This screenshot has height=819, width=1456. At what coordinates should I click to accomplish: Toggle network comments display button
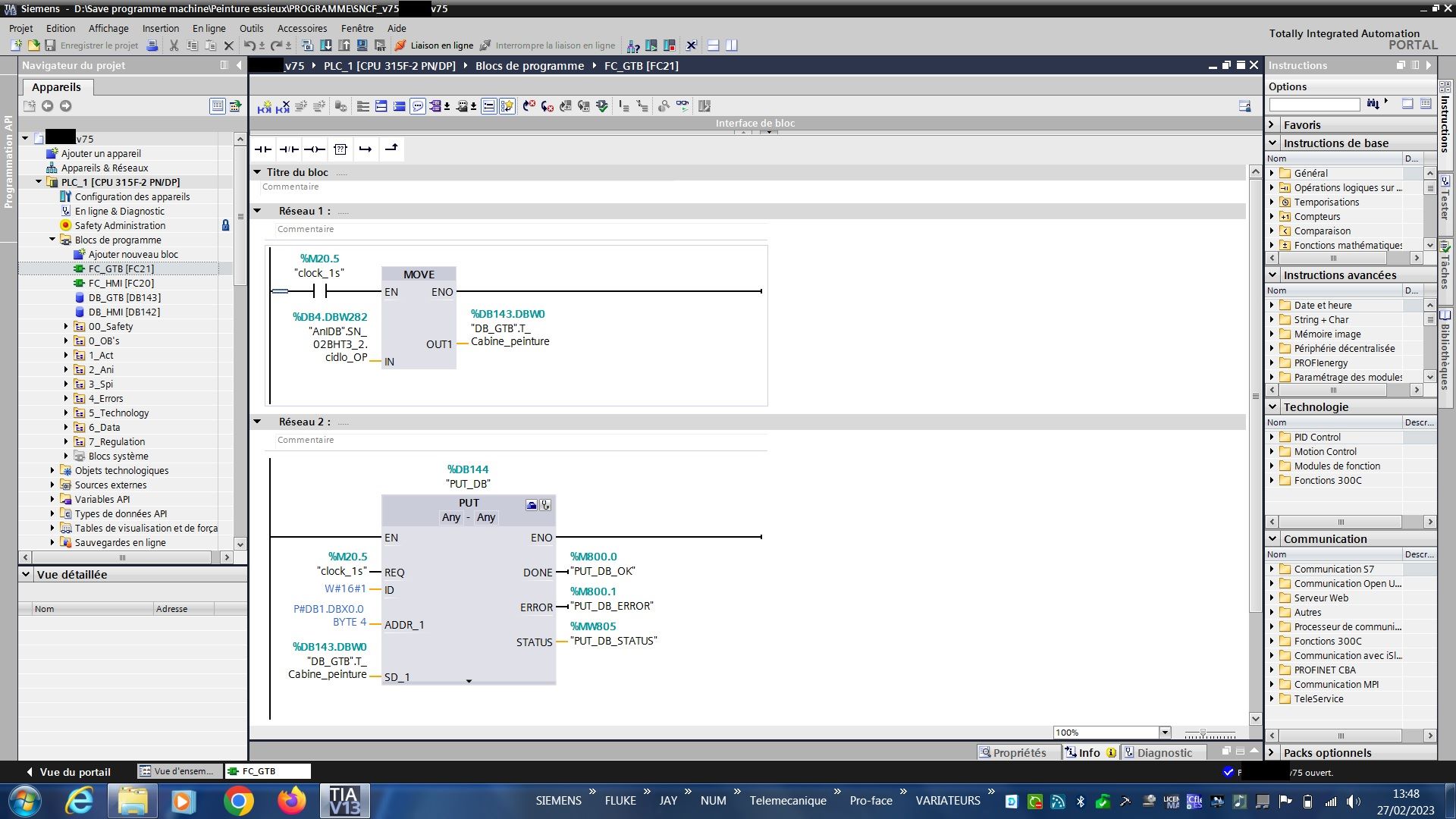[418, 107]
